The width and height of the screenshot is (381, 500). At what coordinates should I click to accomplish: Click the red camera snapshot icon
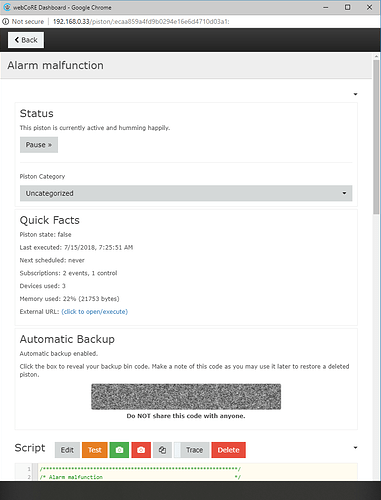[141, 450]
